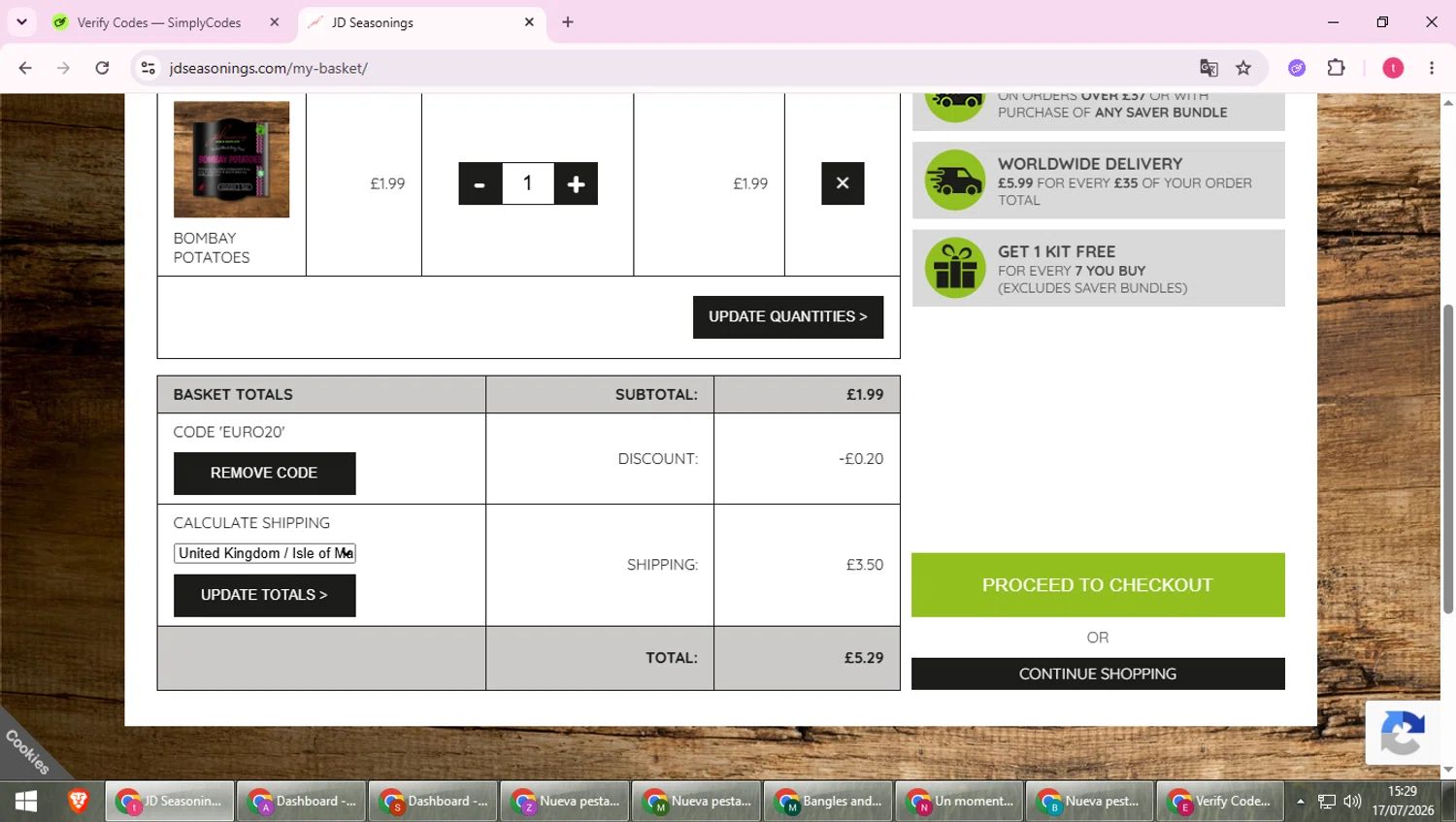Click the free kit gift icon

point(955,268)
